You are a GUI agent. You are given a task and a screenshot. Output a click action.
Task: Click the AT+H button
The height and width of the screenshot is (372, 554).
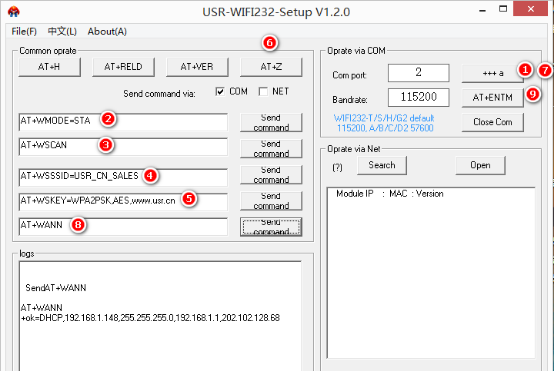(49, 67)
